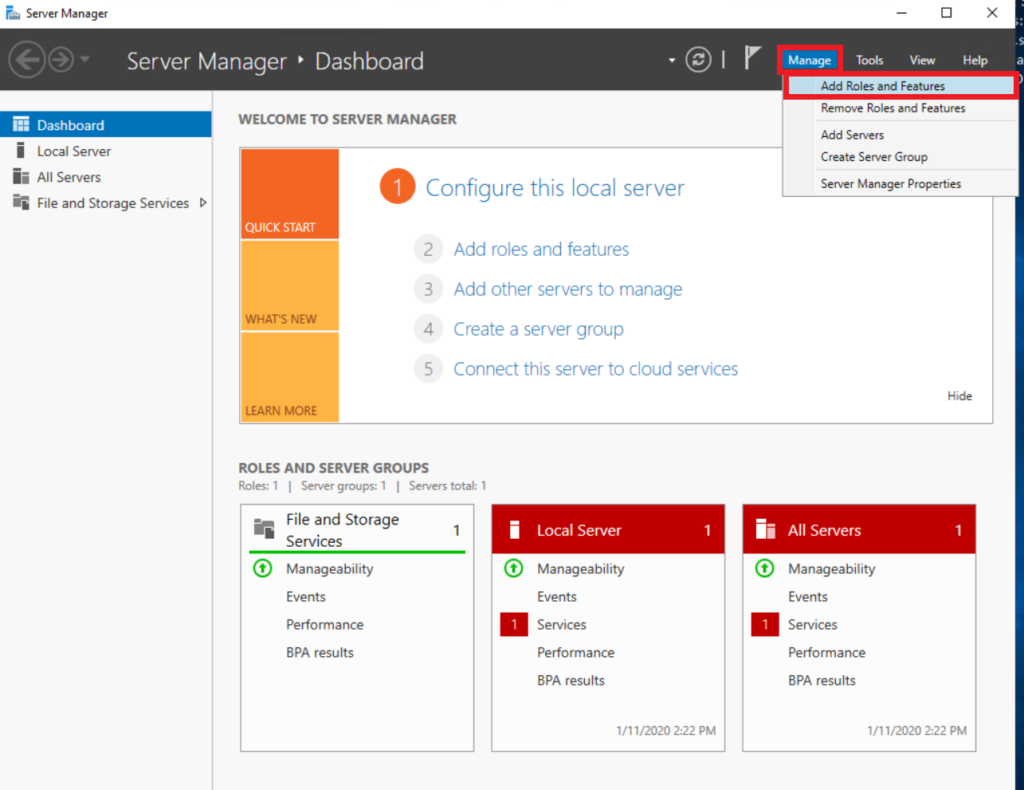Click Manageability status icon in All Servers

click(x=764, y=569)
